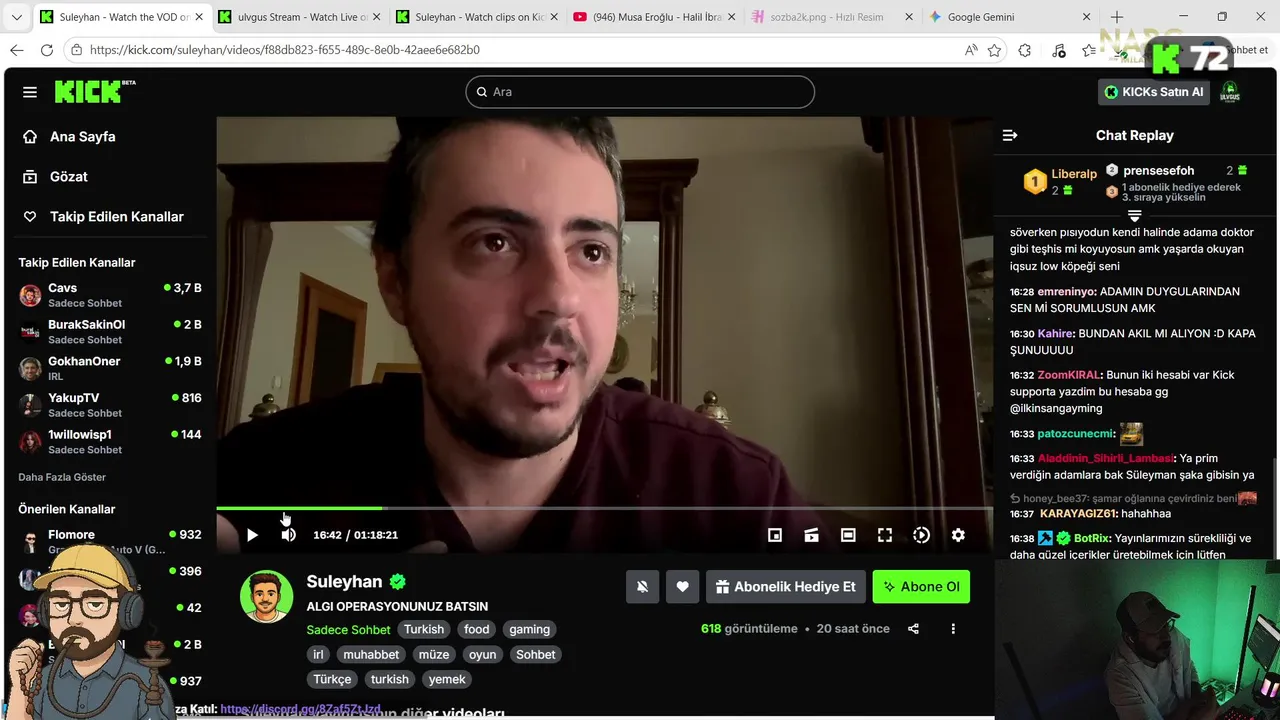Open the user profile avatar menu
The height and width of the screenshot is (720, 1280).
[1230, 92]
